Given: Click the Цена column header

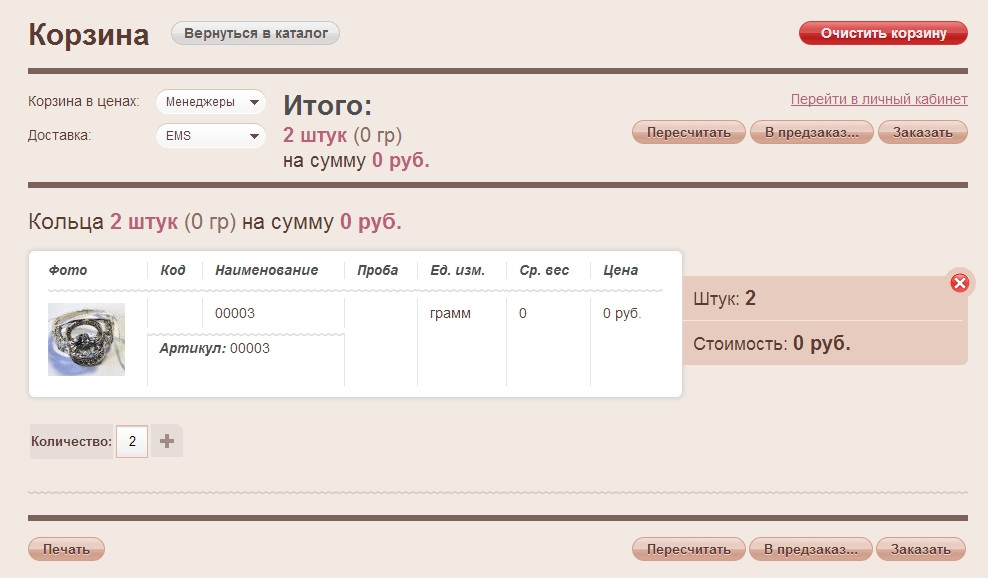Looking at the screenshot, I should click(x=621, y=270).
